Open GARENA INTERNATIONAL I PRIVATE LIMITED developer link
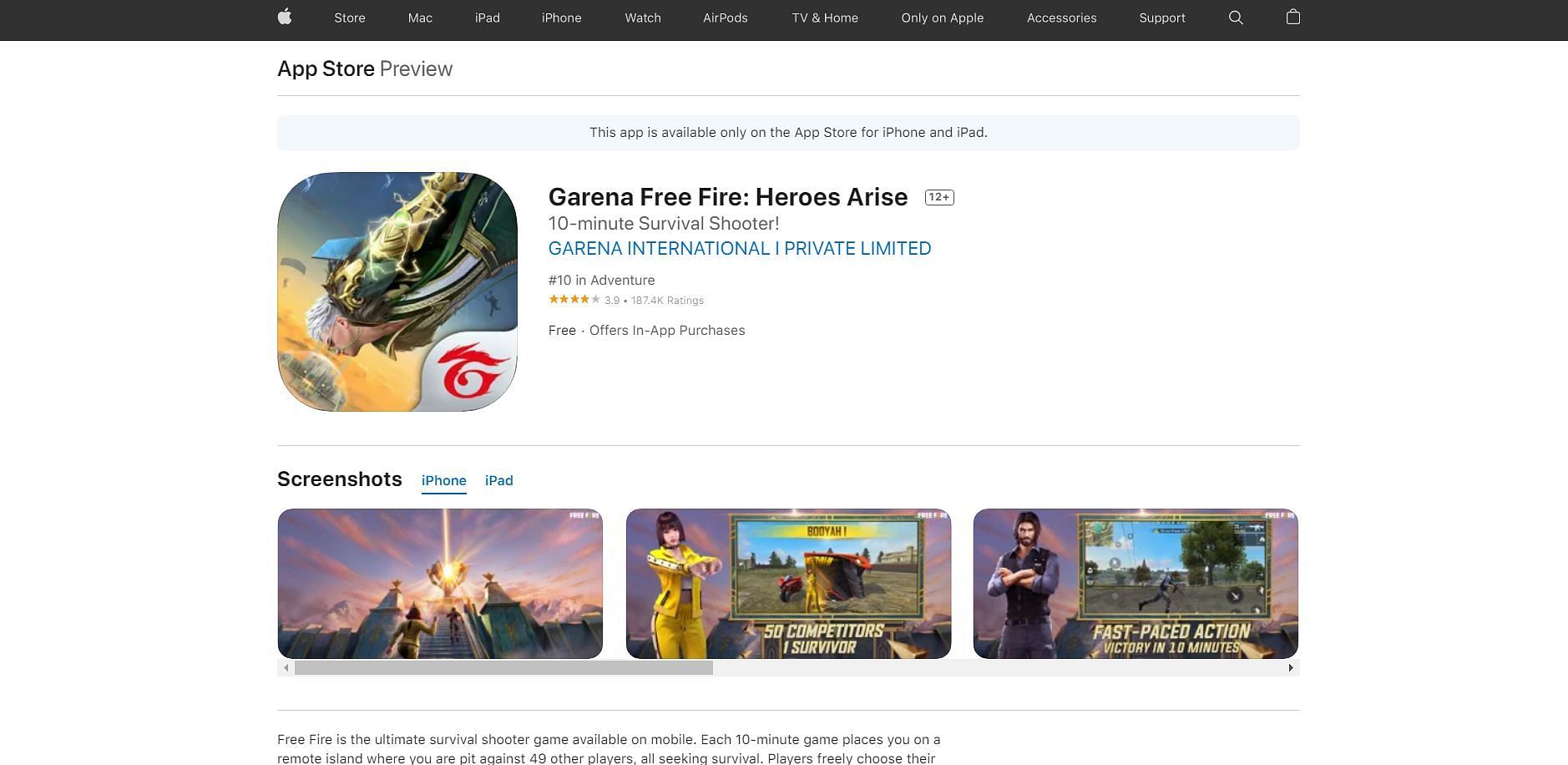Screen dimensions: 1568x765 739,248
